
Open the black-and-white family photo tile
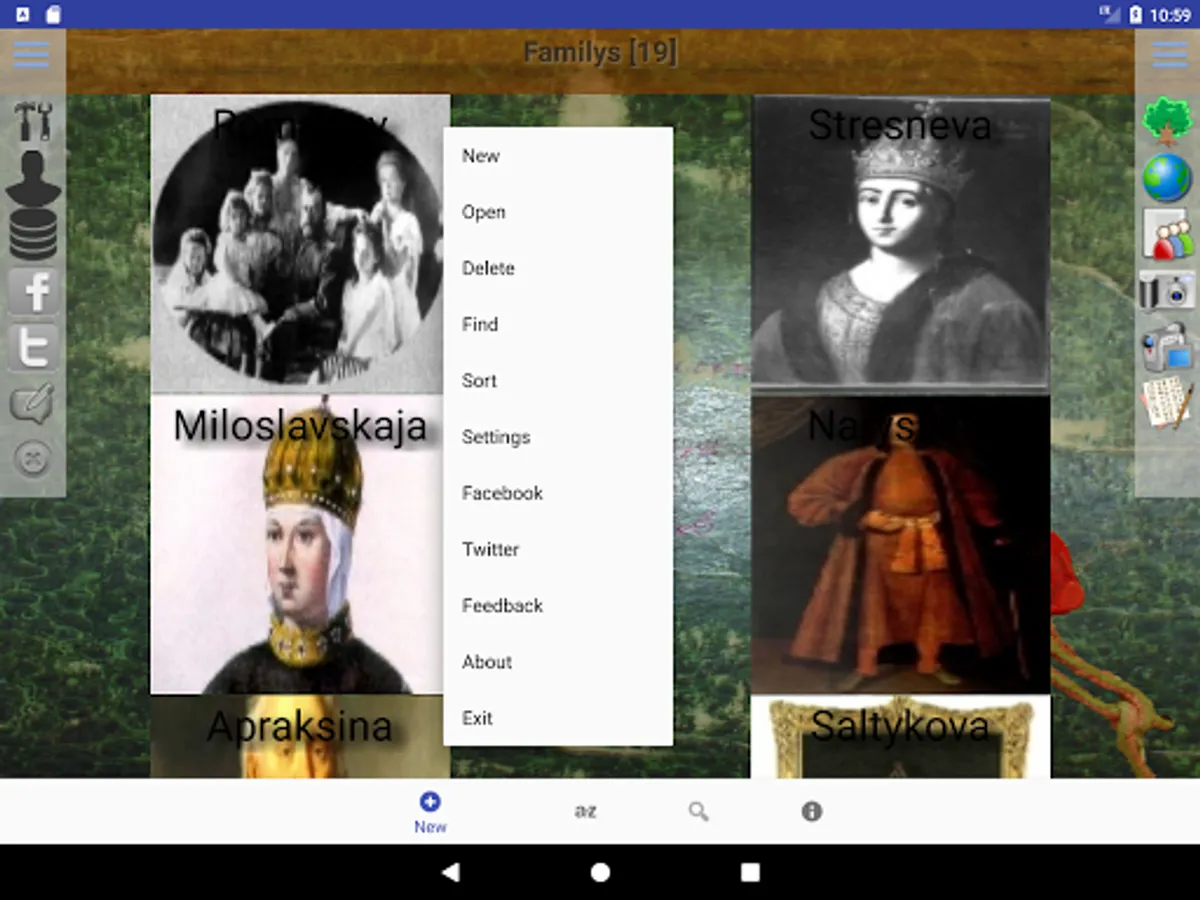(297, 245)
